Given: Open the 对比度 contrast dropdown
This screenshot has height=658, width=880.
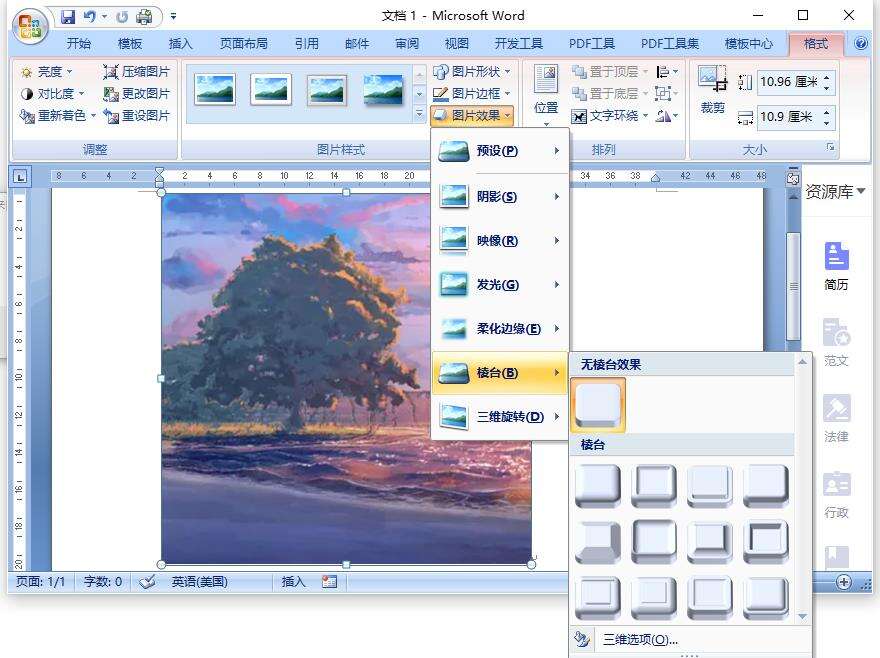Looking at the screenshot, I should (53, 93).
